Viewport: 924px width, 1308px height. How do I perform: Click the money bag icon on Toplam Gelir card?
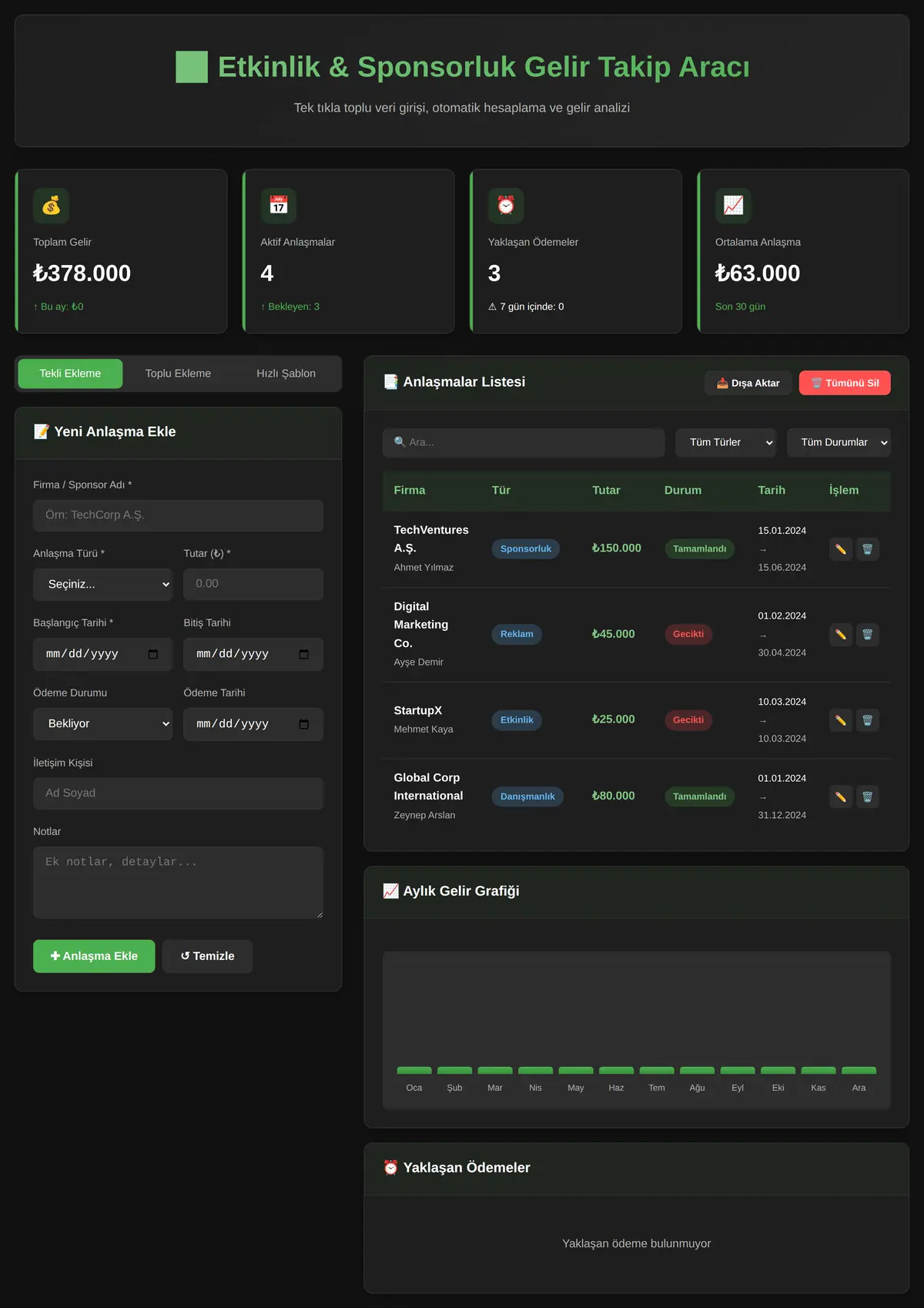point(52,206)
